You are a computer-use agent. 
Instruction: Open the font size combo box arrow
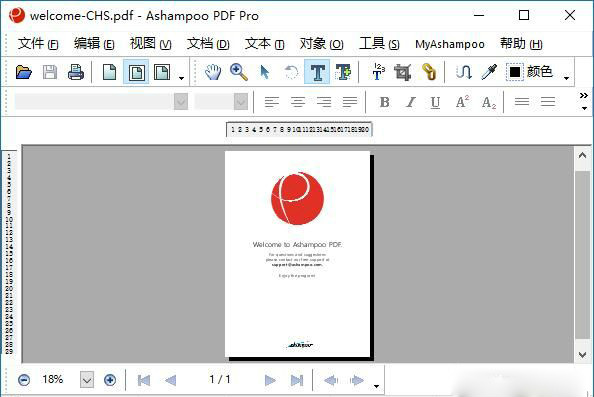pos(241,102)
